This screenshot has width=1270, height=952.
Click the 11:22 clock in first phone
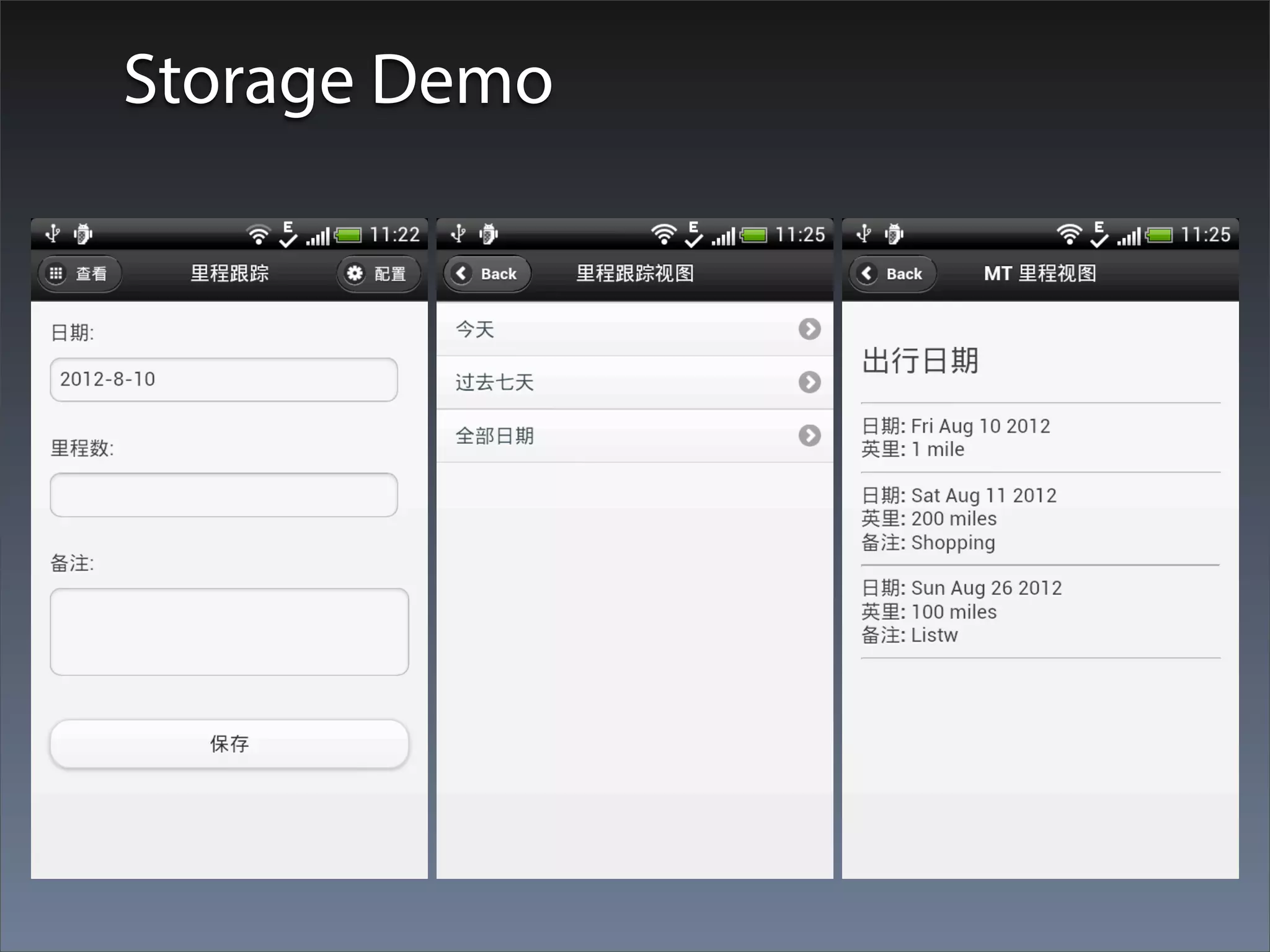pos(395,235)
